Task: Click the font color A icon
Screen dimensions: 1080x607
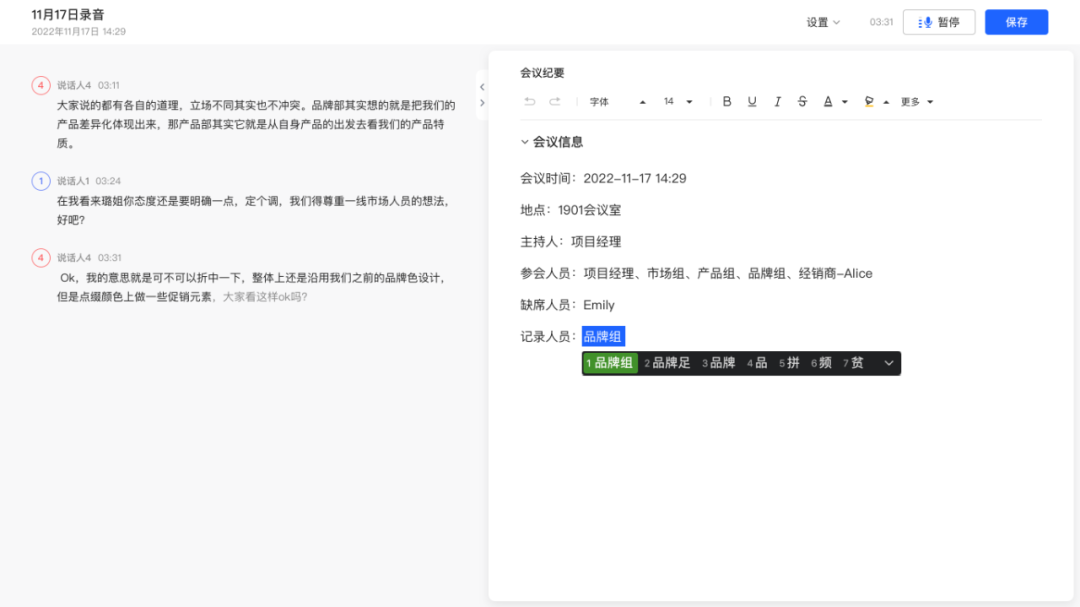Action: click(828, 102)
